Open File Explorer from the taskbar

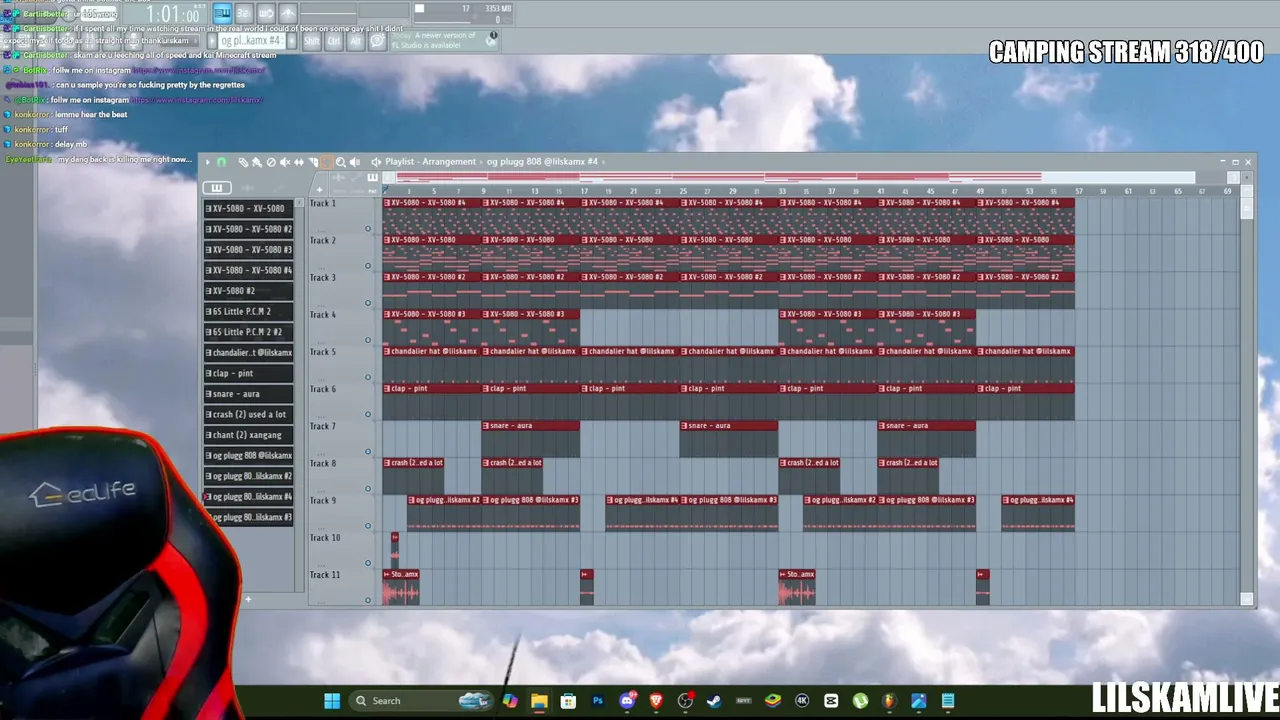[x=539, y=701]
